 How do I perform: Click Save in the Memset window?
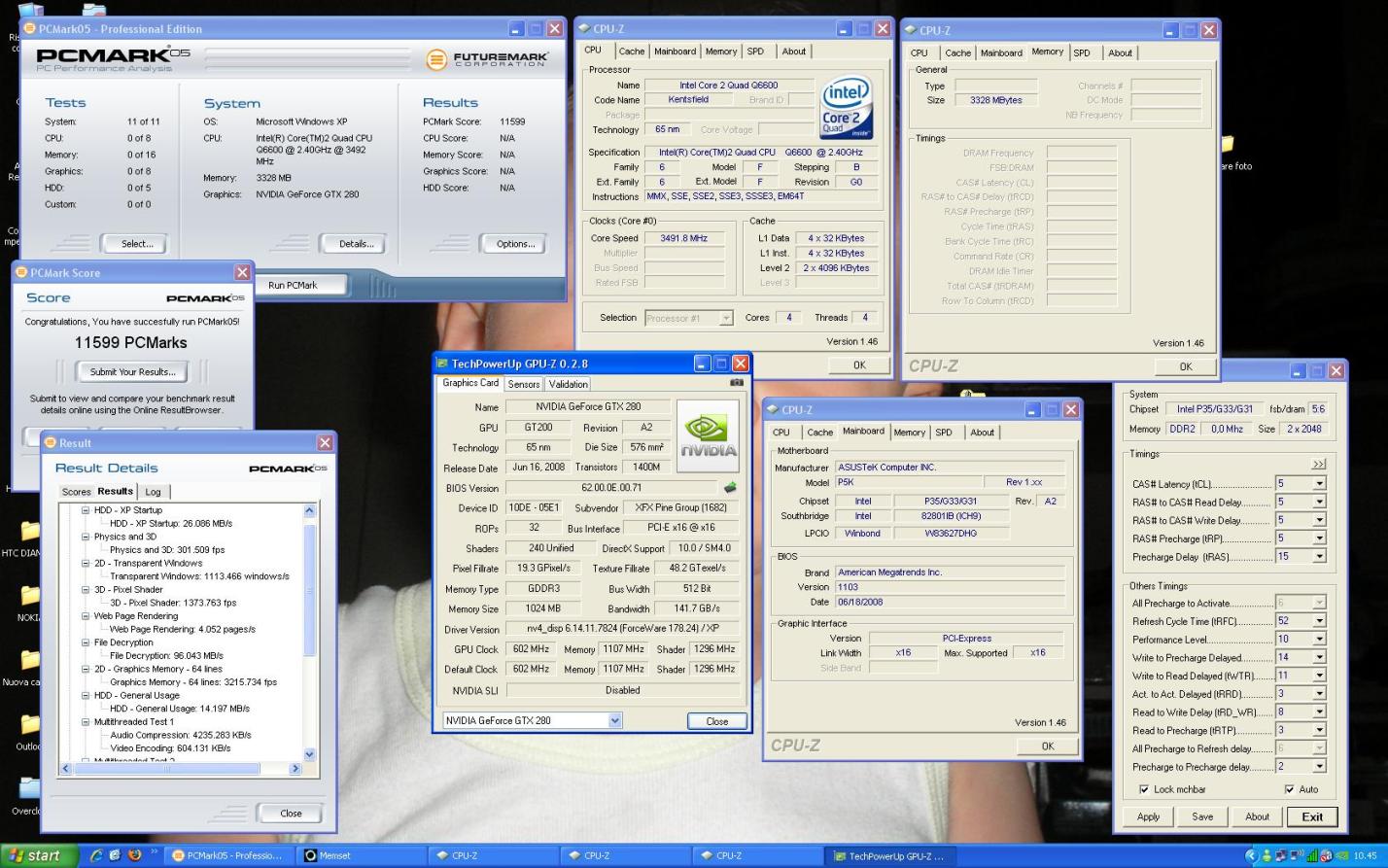[x=1202, y=816]
